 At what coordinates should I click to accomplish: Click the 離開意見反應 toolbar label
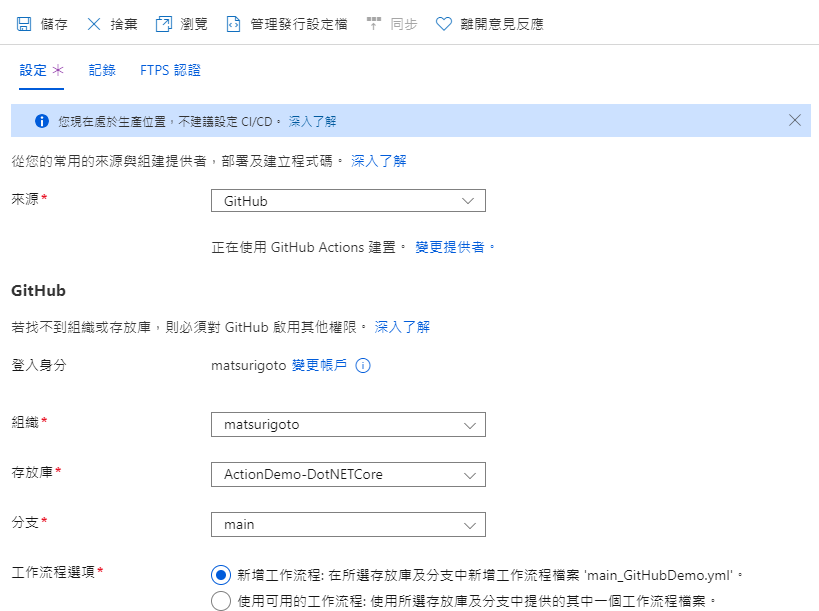coord(502,24)
